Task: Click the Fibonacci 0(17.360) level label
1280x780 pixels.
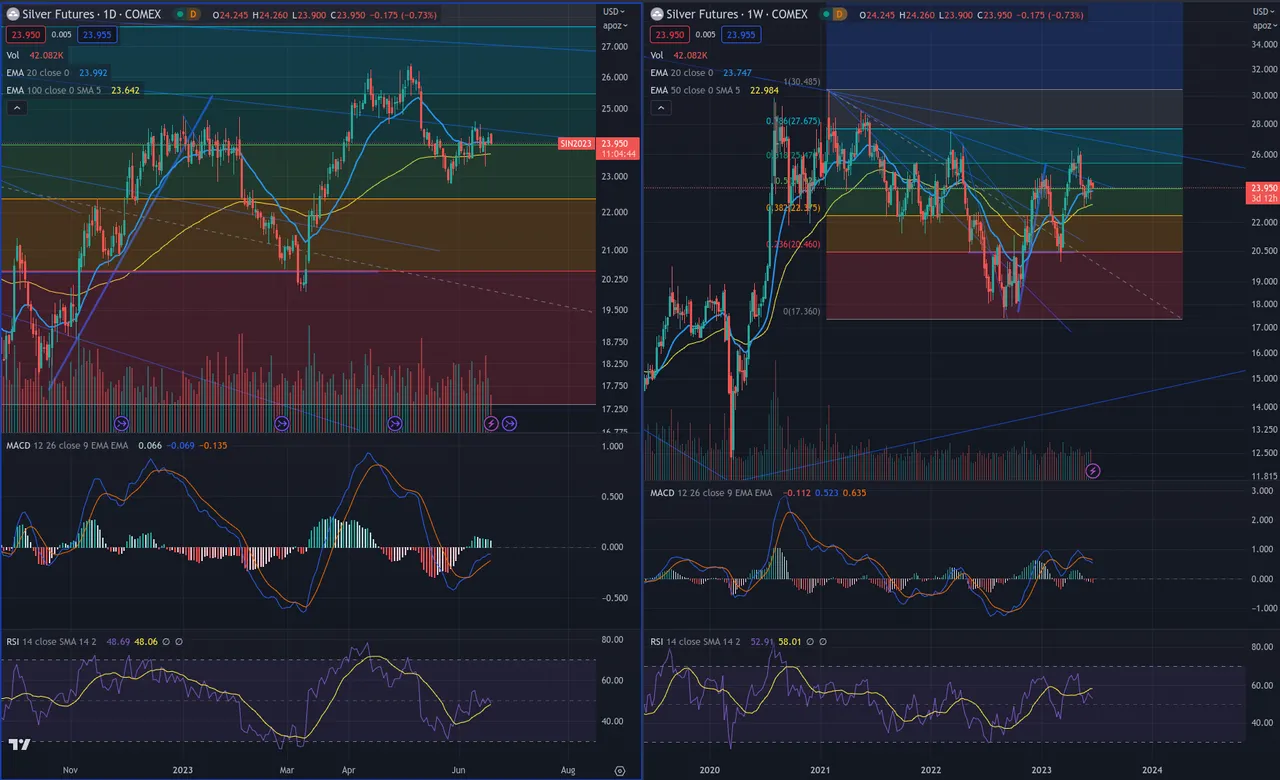Action: tap(800, 312)
